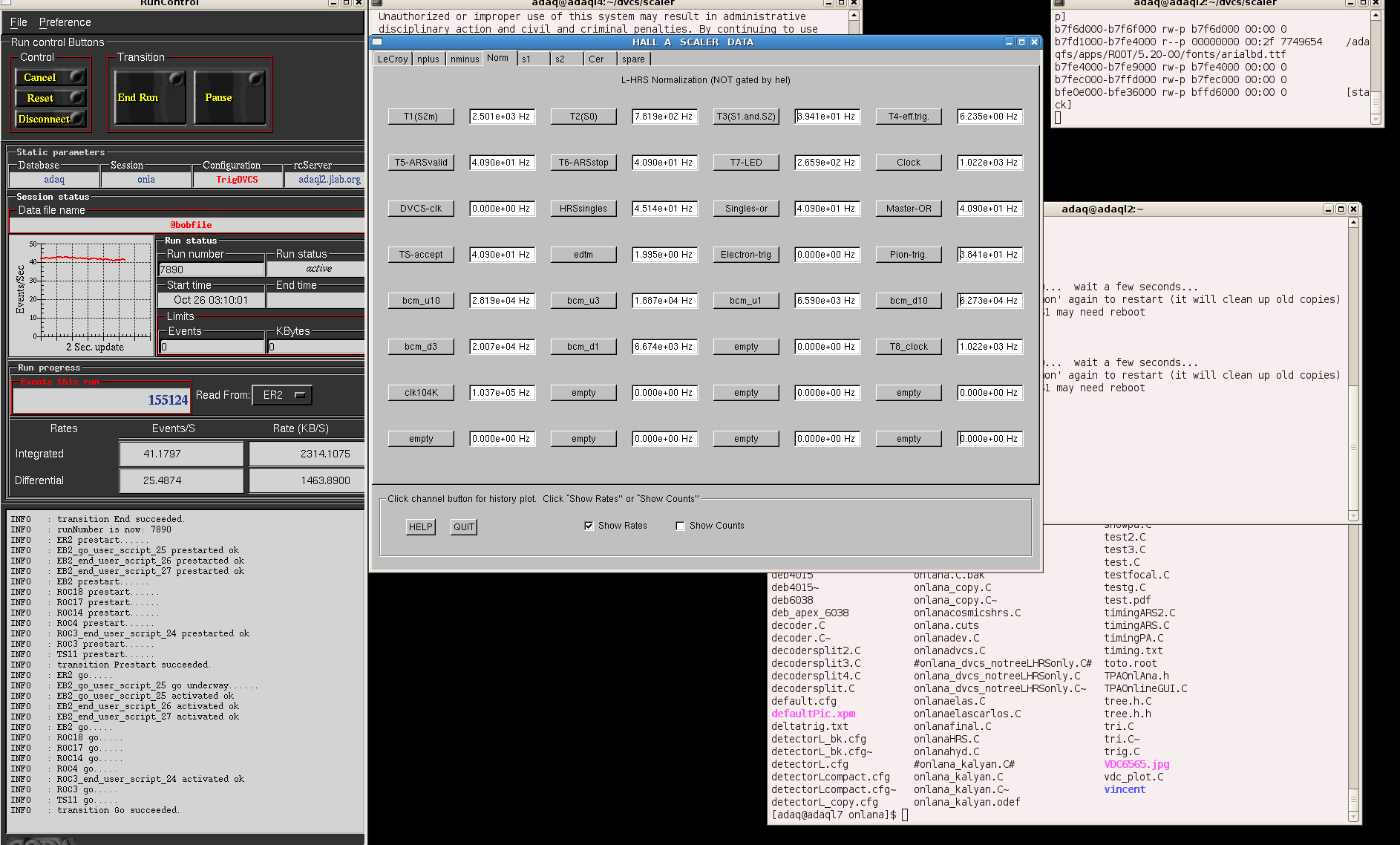Click the vincent directory in terminal listing
Screen dimensions: 1400x845
(x=1125, y=789)
